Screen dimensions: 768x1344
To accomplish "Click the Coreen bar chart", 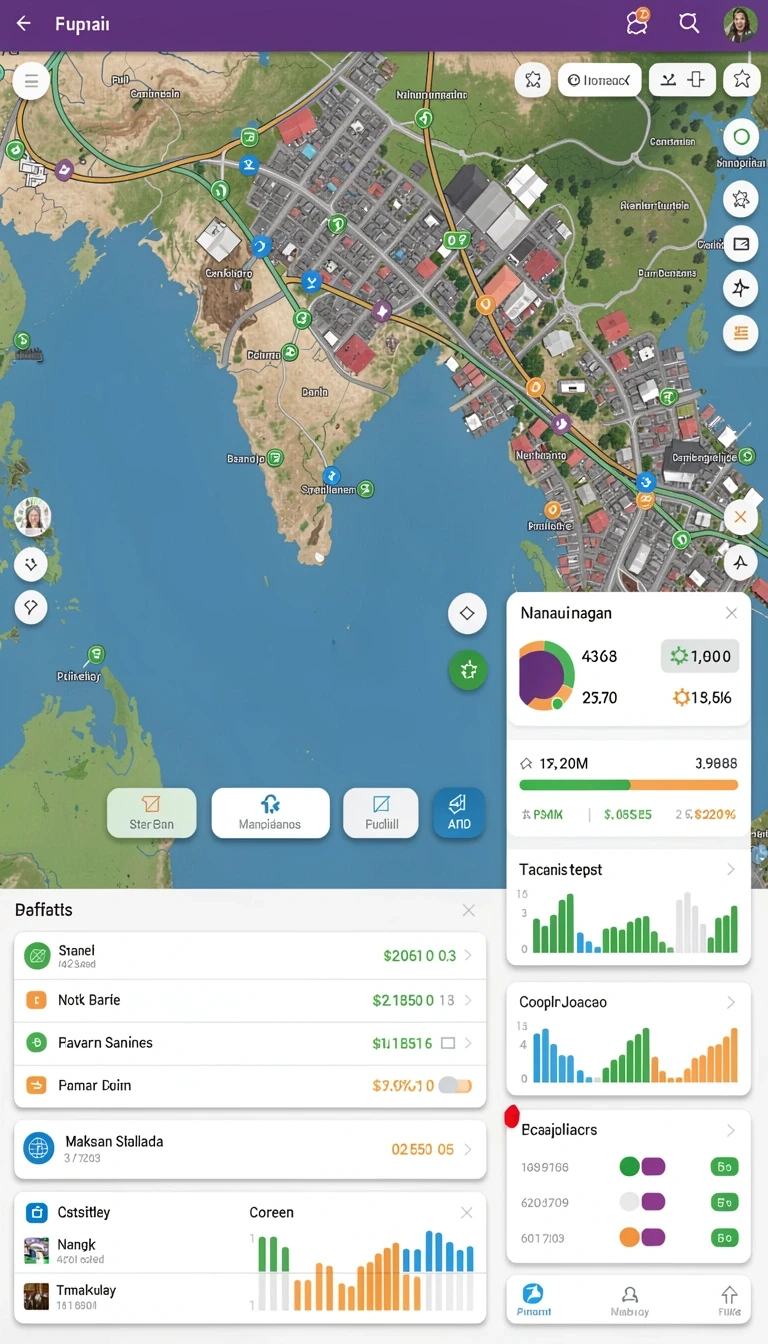I will [x=366, y=1271].
